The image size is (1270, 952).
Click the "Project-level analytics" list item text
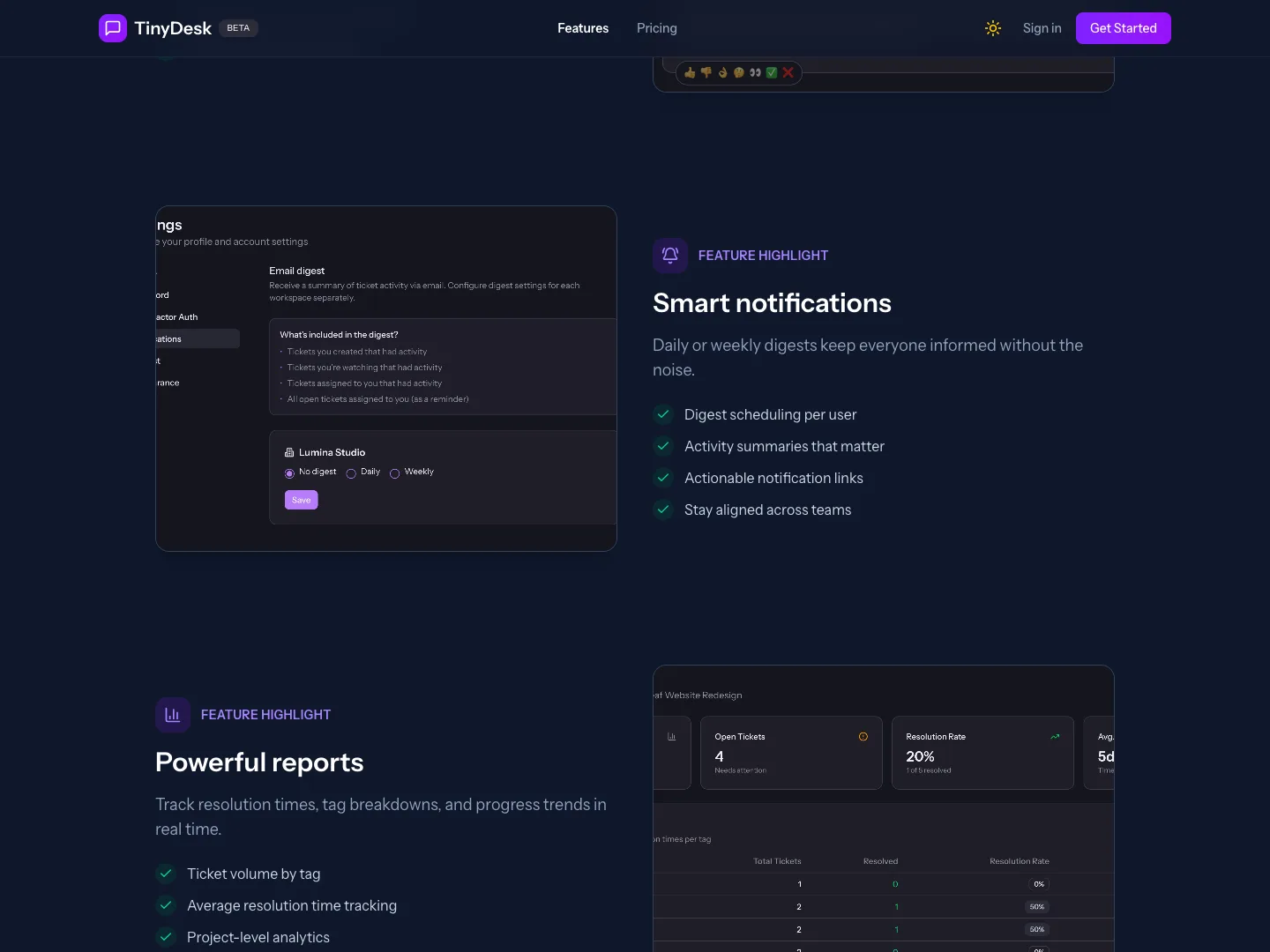click(258, 937)
